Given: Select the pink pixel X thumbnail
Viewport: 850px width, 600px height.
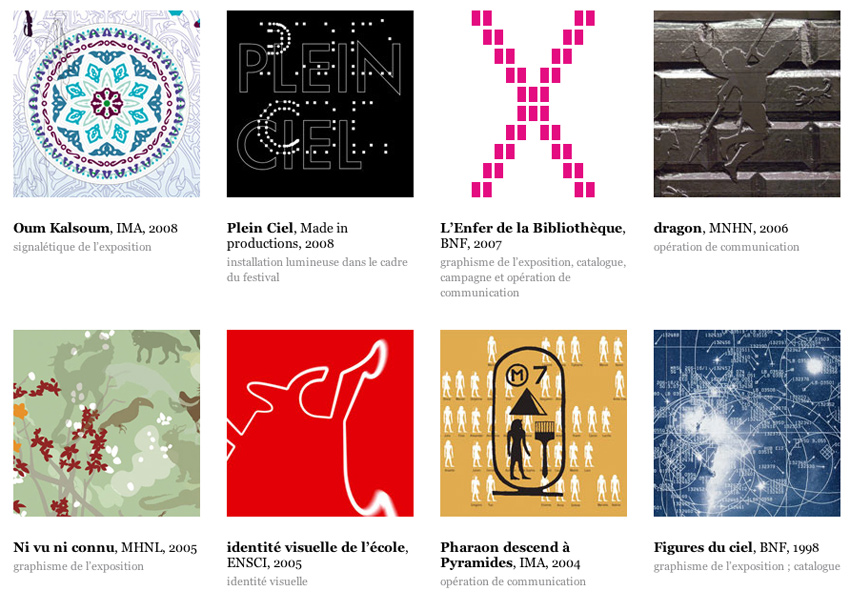Looking at the screenshot, I should tap(533, 104).
